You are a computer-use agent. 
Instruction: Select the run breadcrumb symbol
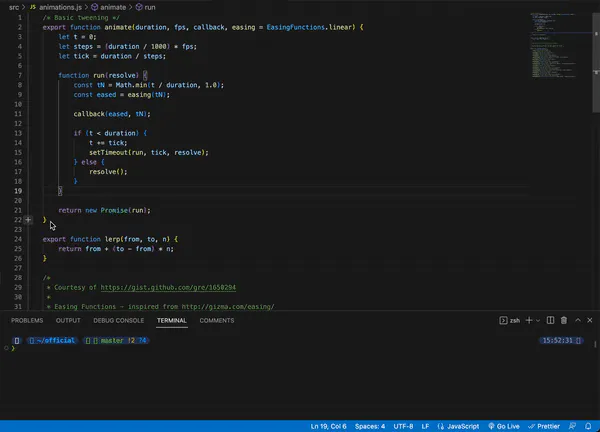pos(146,7)
